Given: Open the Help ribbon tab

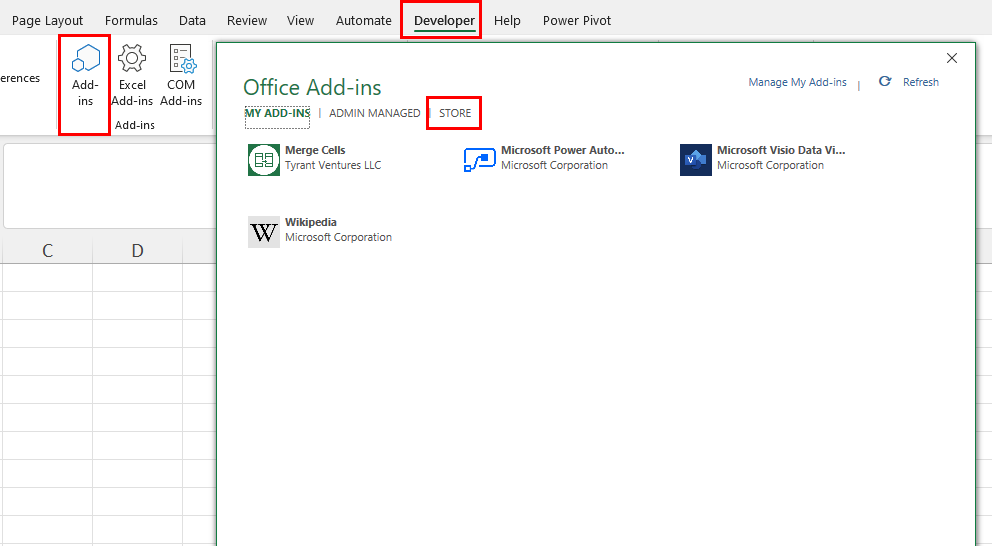Looking at the screenshot, I should pos(507,20).
